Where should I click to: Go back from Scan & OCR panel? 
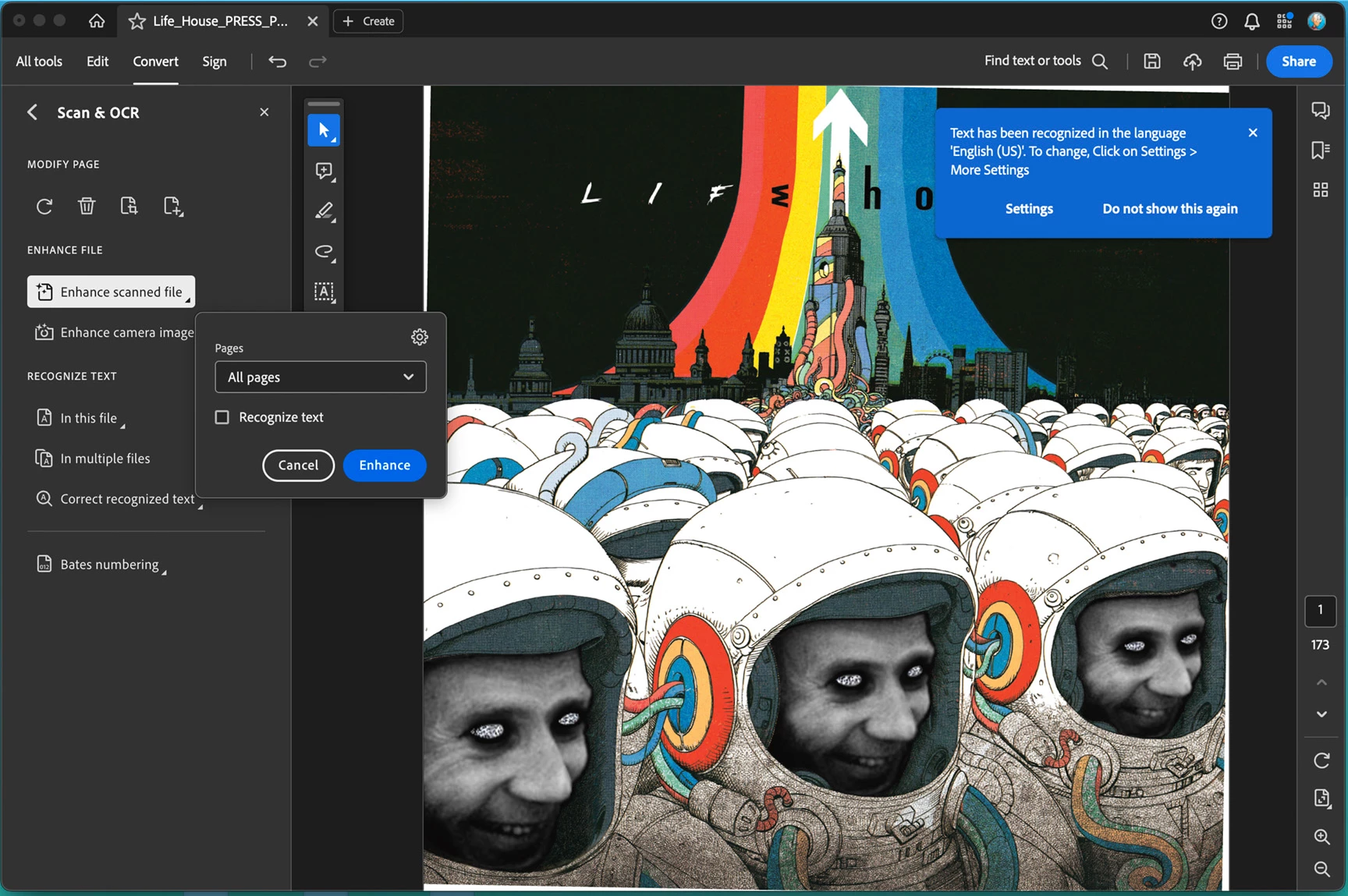click(x=32, y=112)
